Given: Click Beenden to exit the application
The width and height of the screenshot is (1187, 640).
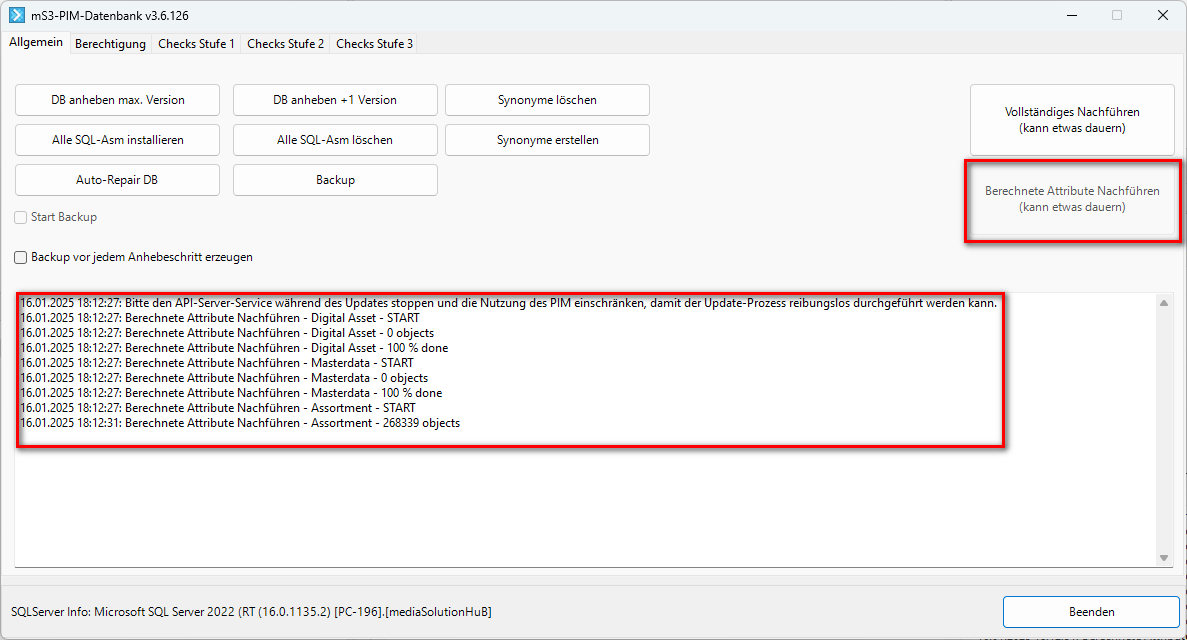Looking at the screenshot, I should click(x=1091, y=612).
